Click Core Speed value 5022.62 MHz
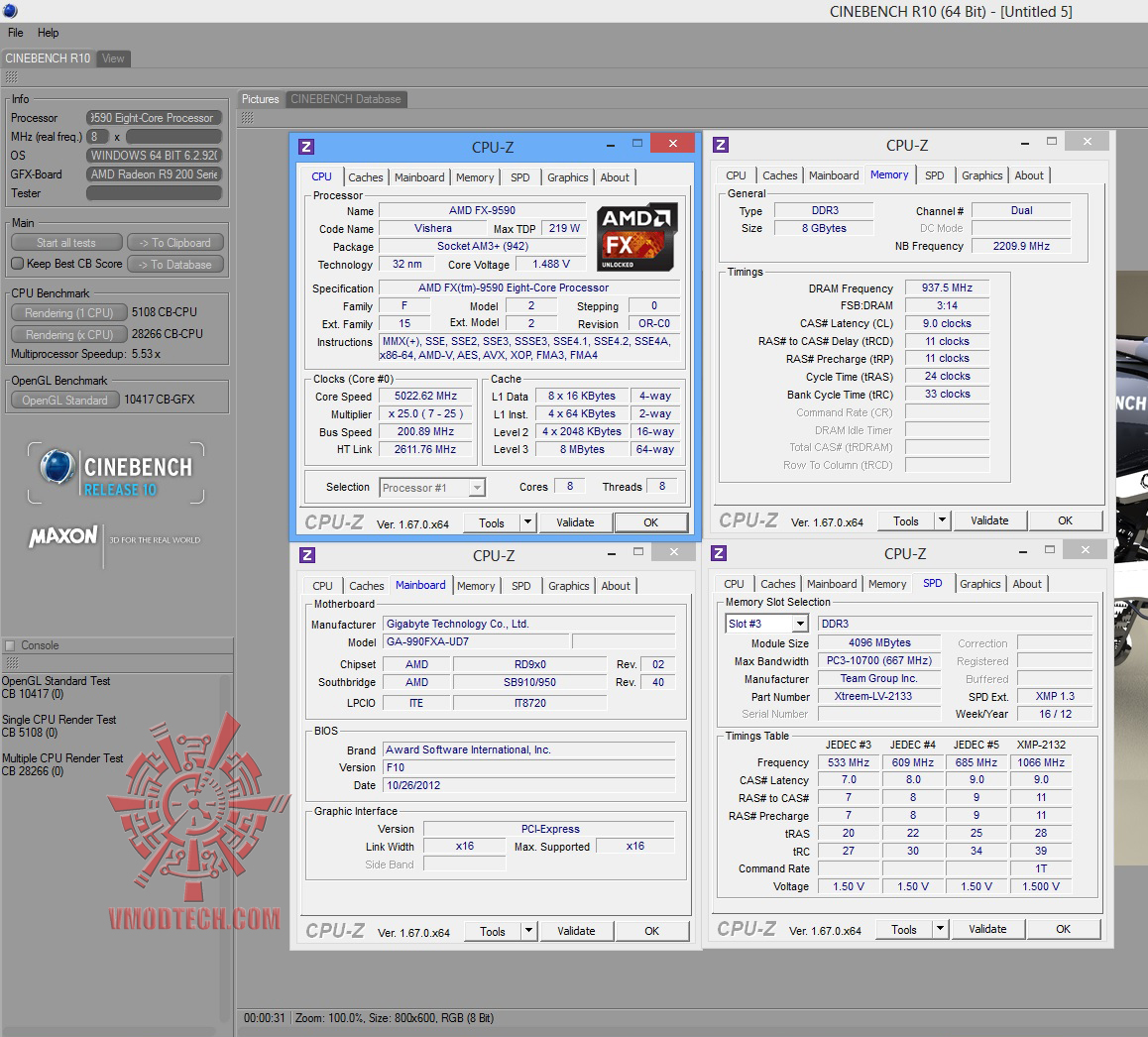 pyautogui.click(x=425, y=396)
